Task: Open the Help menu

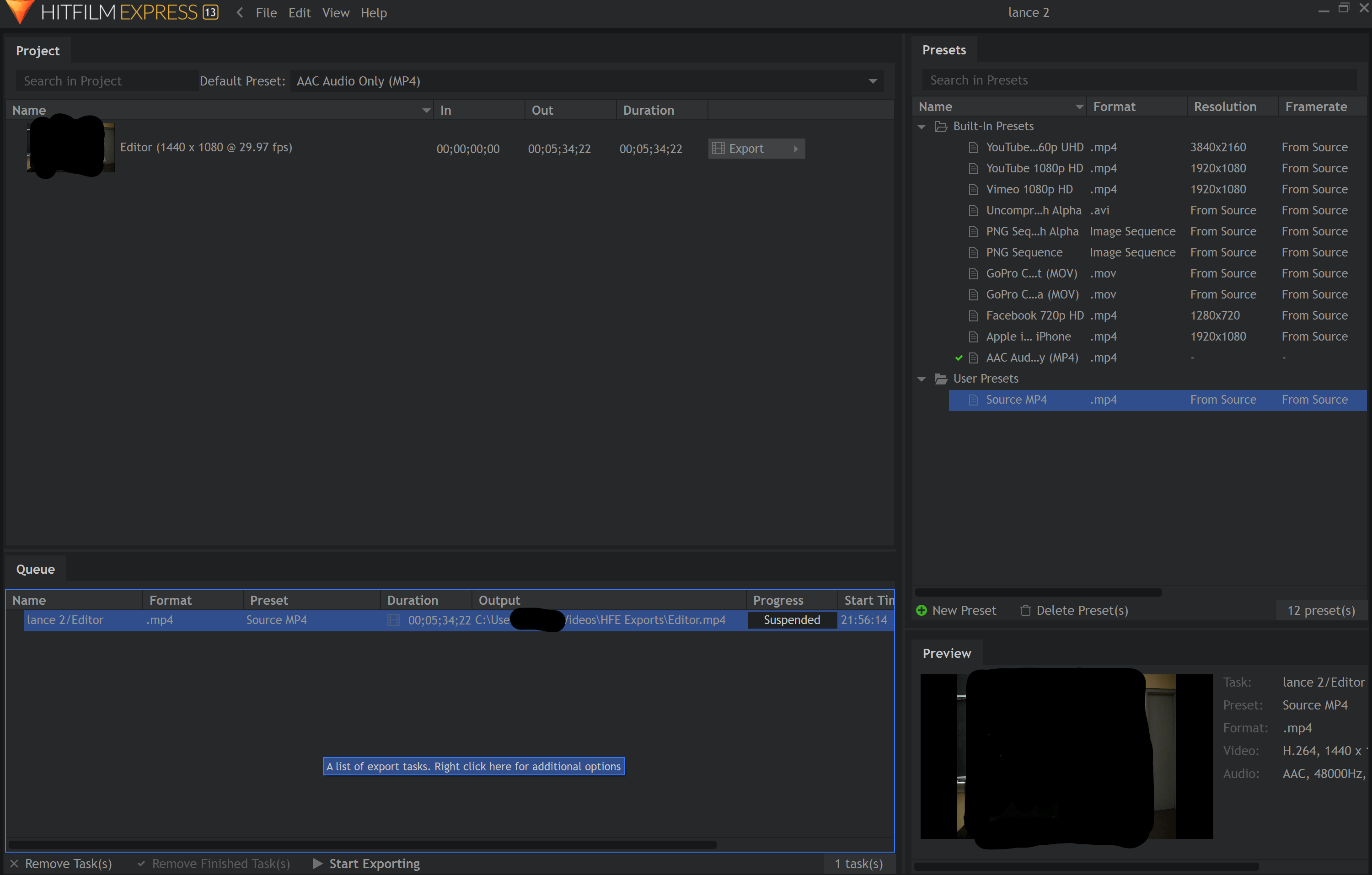Action: point(373,12)
